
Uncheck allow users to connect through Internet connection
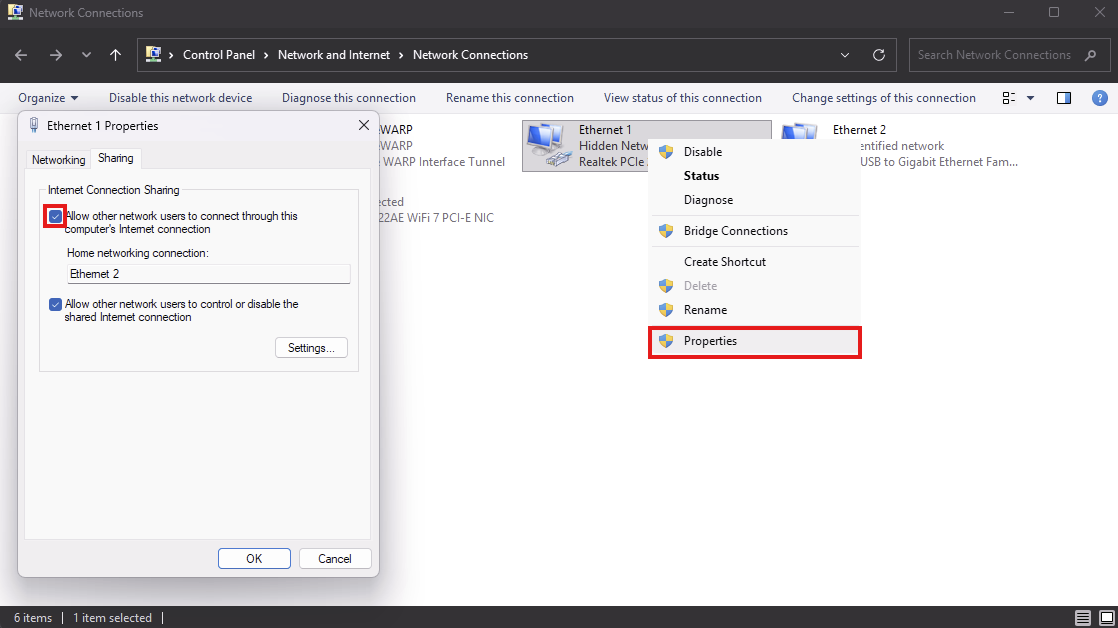point(56,216)
